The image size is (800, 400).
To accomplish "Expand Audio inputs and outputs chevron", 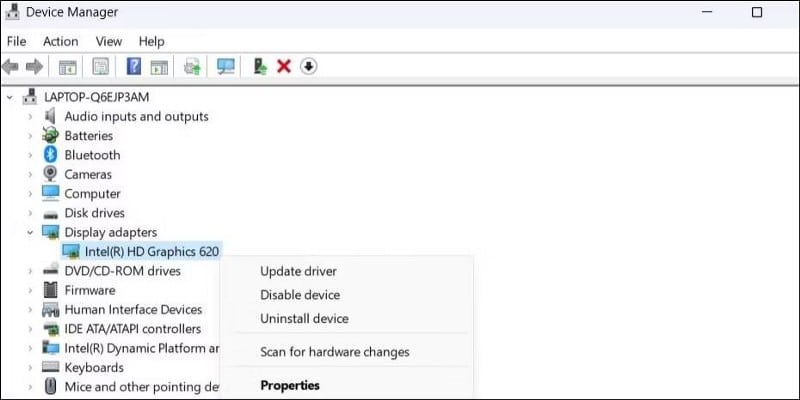I will tap(30, 116).
